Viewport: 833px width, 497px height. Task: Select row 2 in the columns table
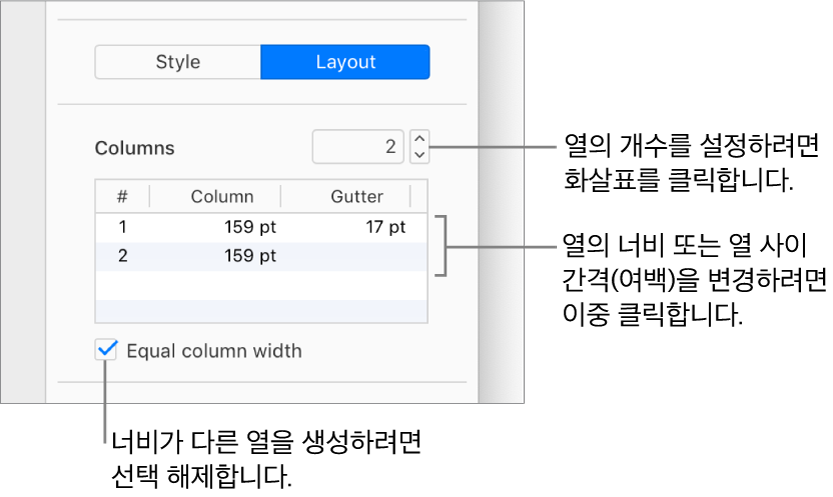[261, 256]
